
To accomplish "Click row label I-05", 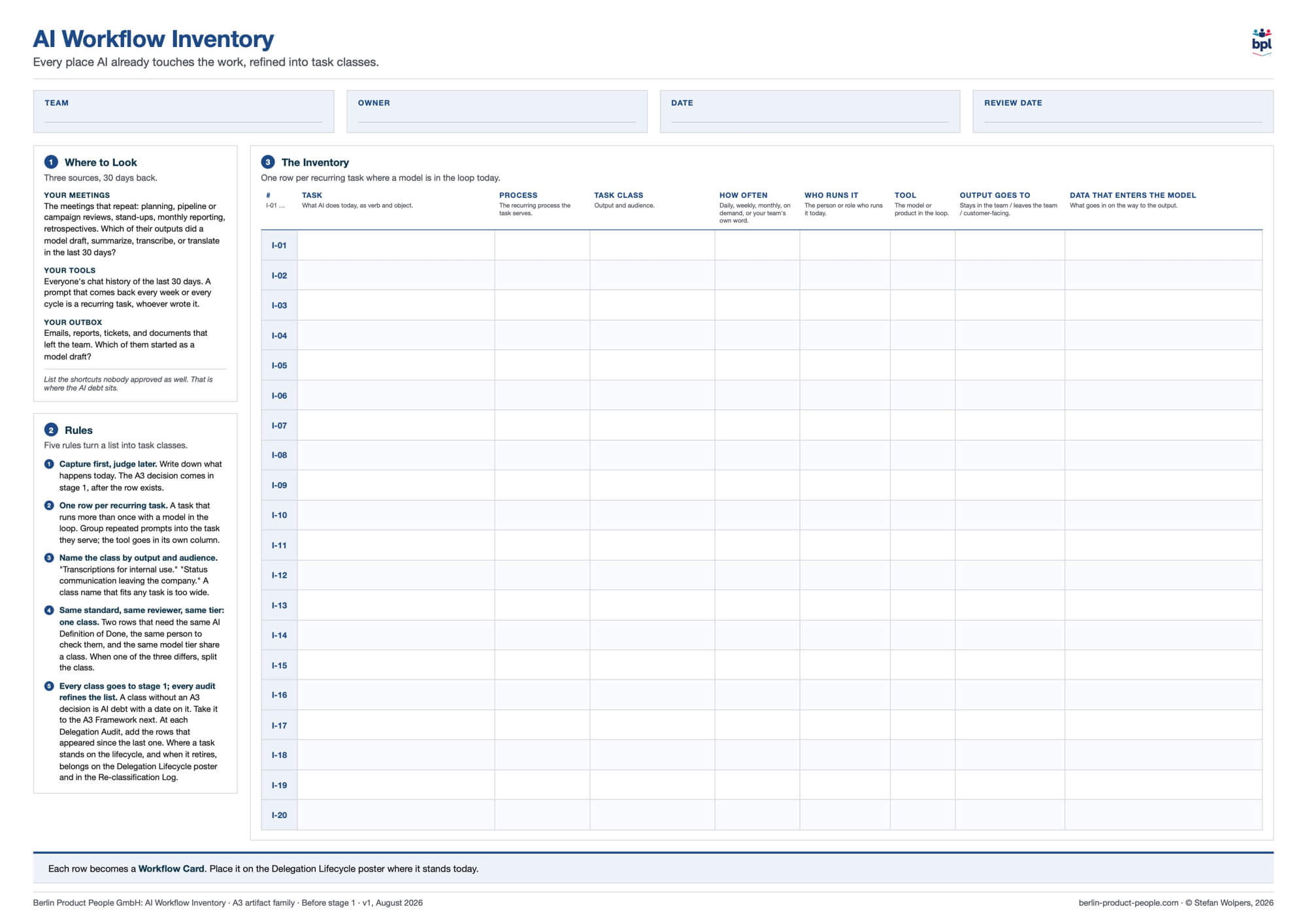I will (x=279, y=365).
